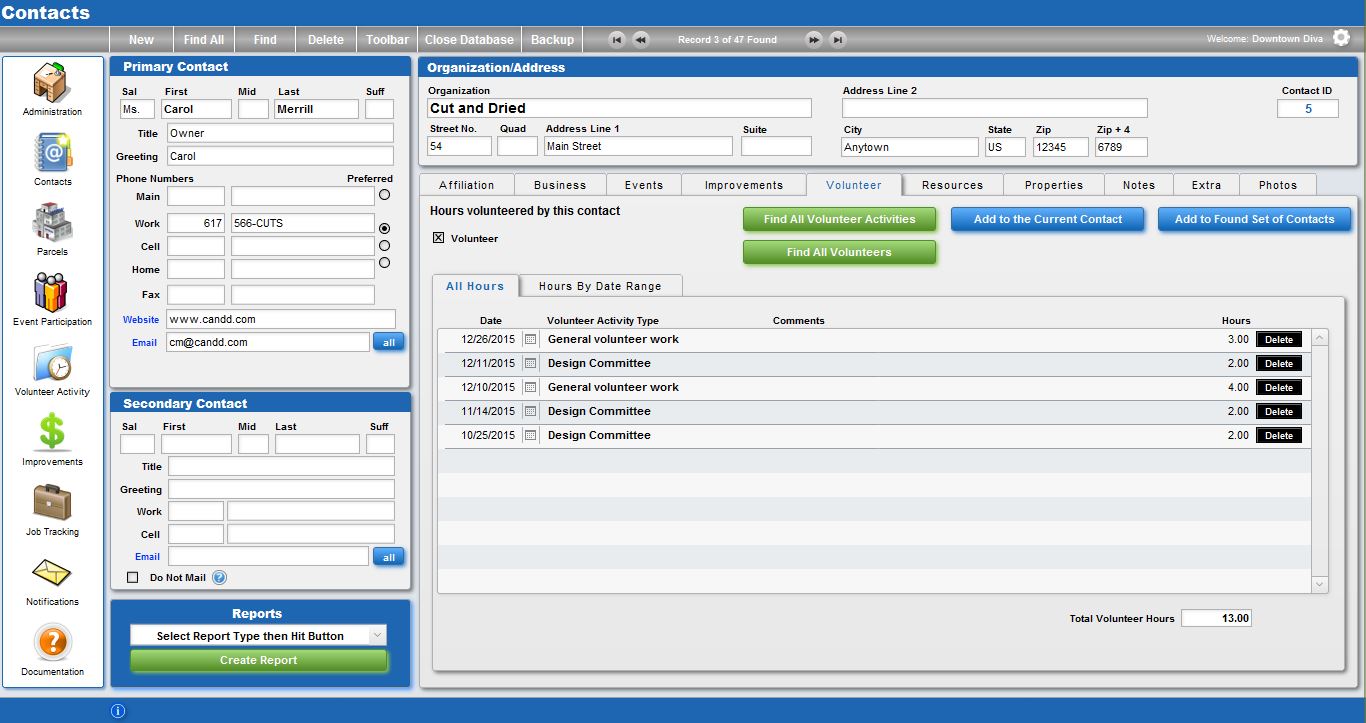Enable the Do Not Mail checkbox
This screenshot has width=1366, height=723.
133,577
